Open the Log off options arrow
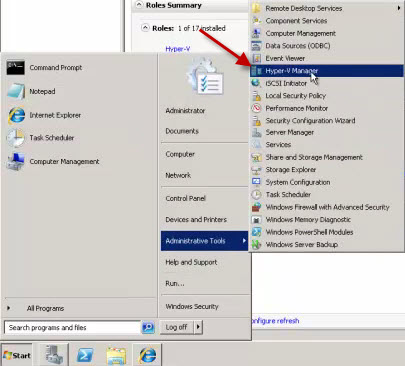This screenshot has width=405, height=366. click(198, 327)
